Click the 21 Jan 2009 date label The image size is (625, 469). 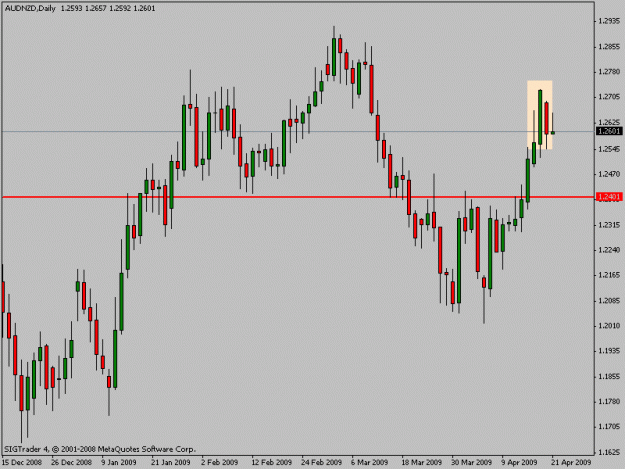click(171, 462)
